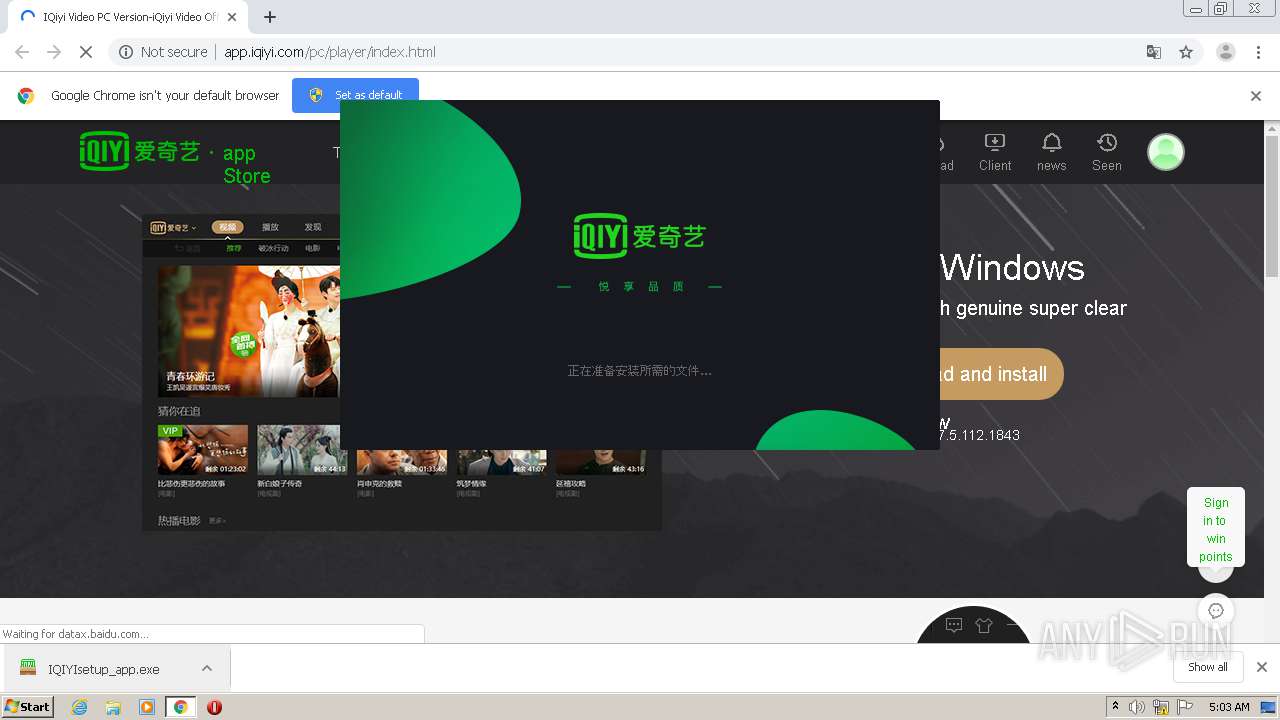Image resolution: width=1280 pixels, height=720 pixels.
Task: Click the Action Center flag tray icon
Action: tap(1185, 707)
